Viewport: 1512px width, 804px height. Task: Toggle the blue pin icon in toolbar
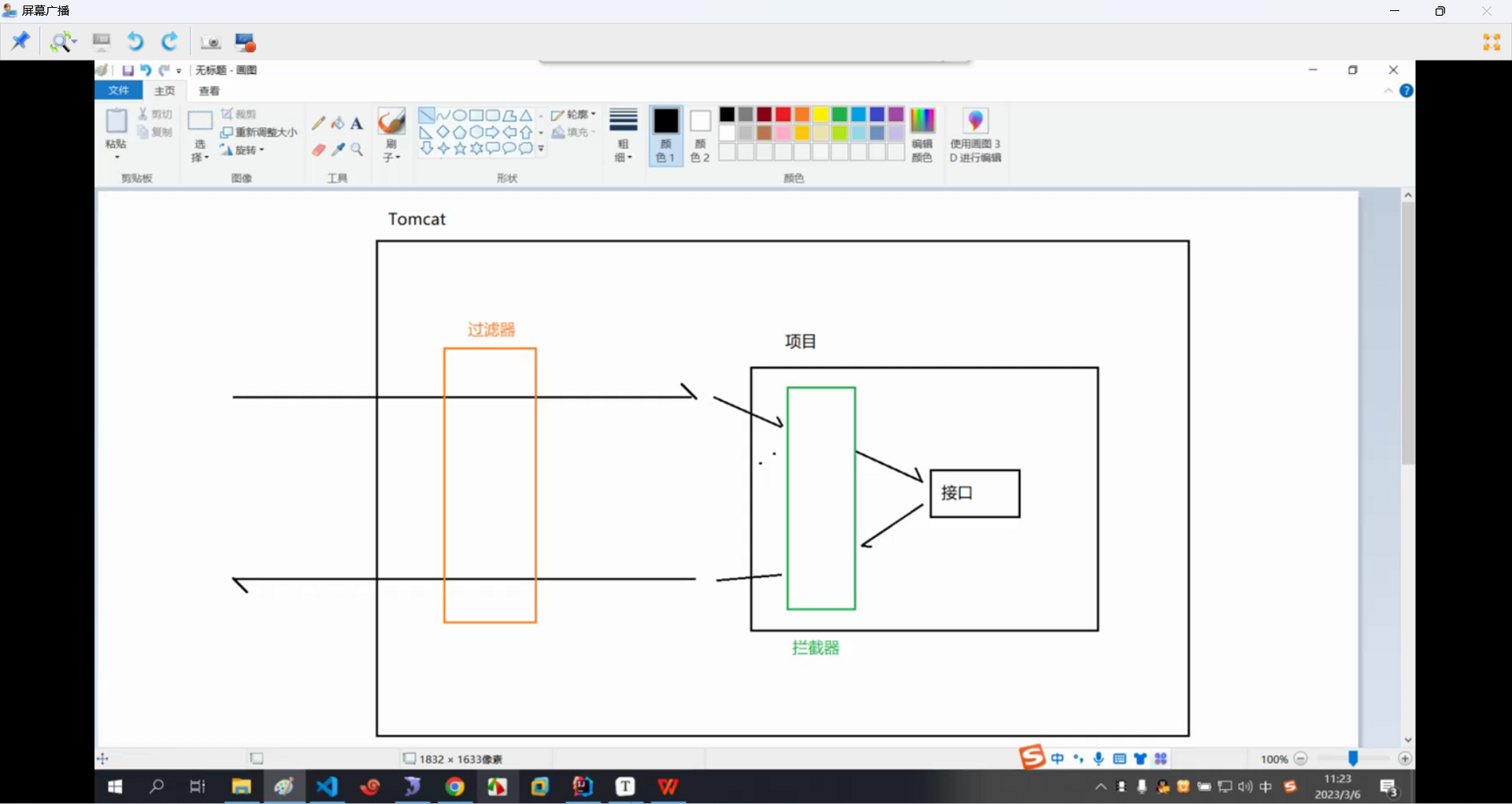20,41
